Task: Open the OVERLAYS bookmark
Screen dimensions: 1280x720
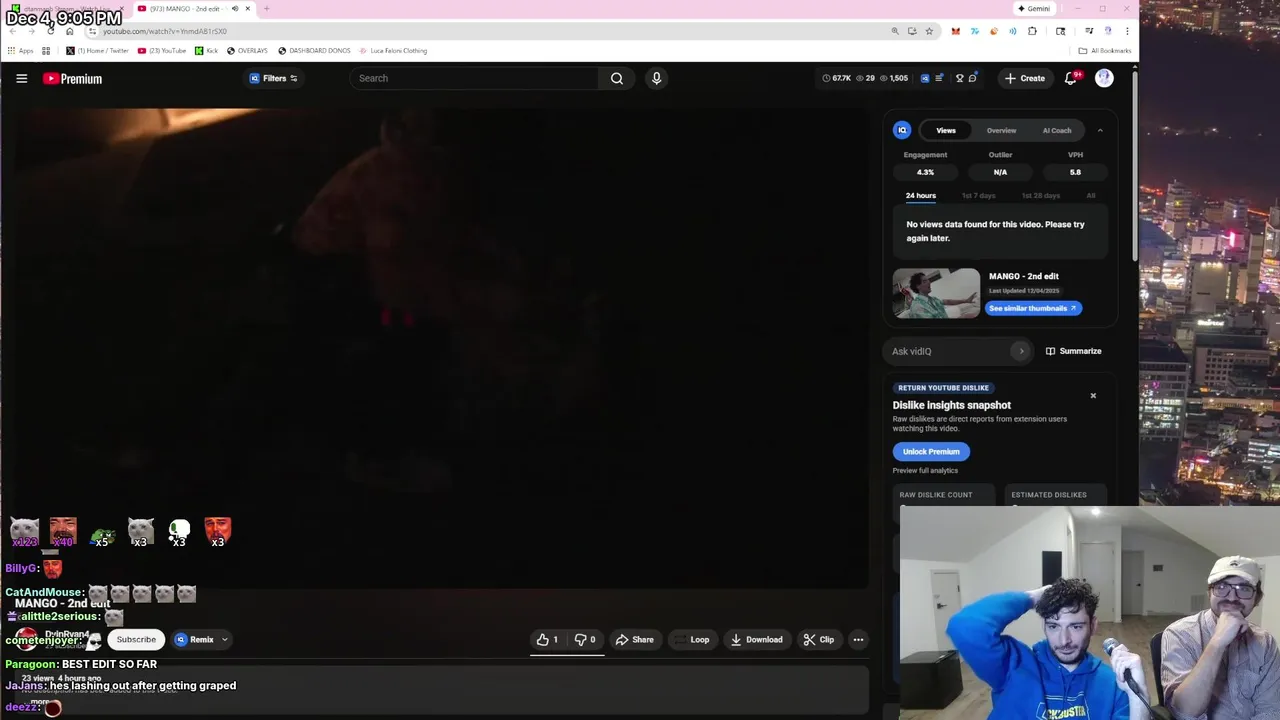Action: click(247, 51)
